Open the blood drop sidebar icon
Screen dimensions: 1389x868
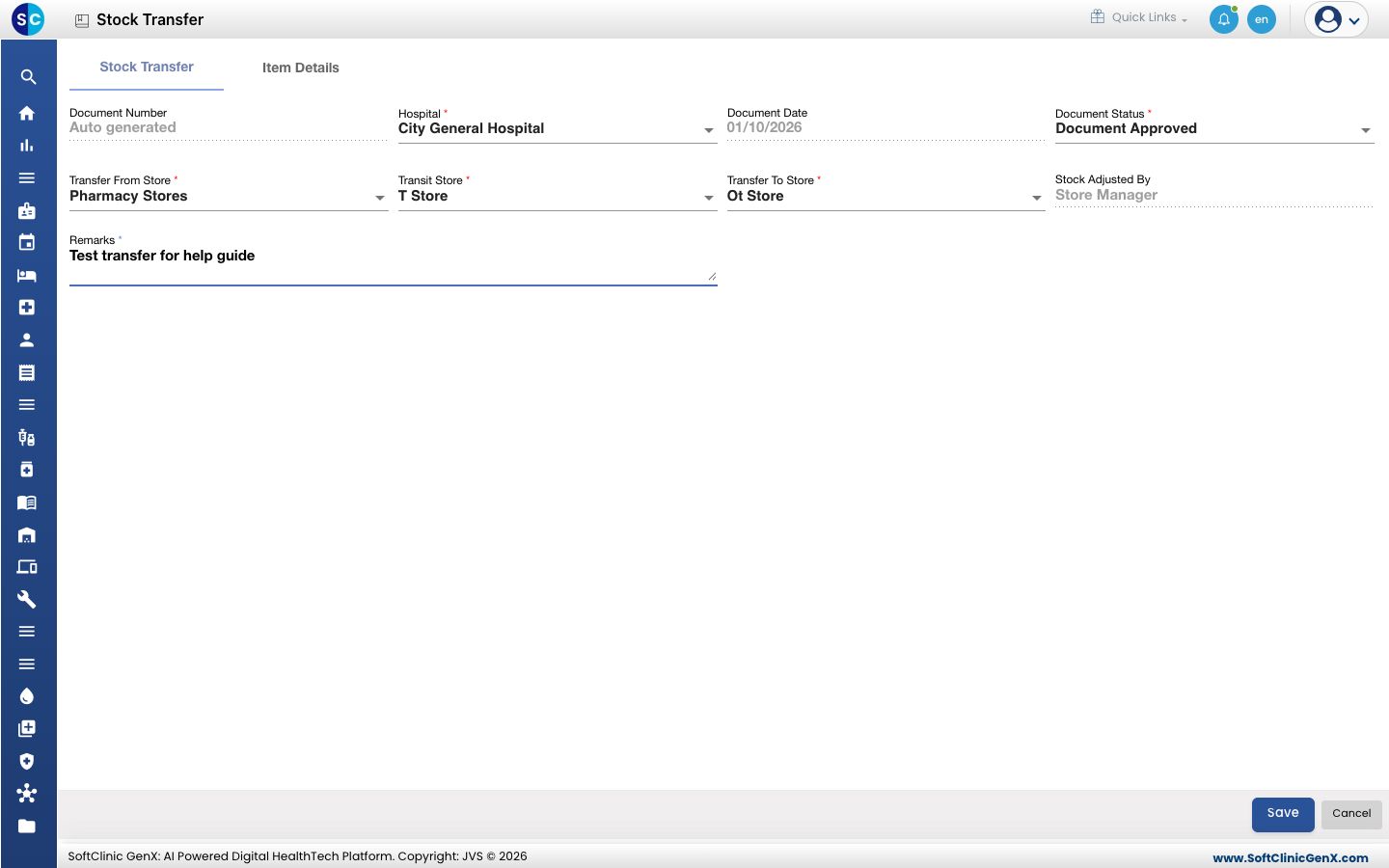(x=27, y=696)
